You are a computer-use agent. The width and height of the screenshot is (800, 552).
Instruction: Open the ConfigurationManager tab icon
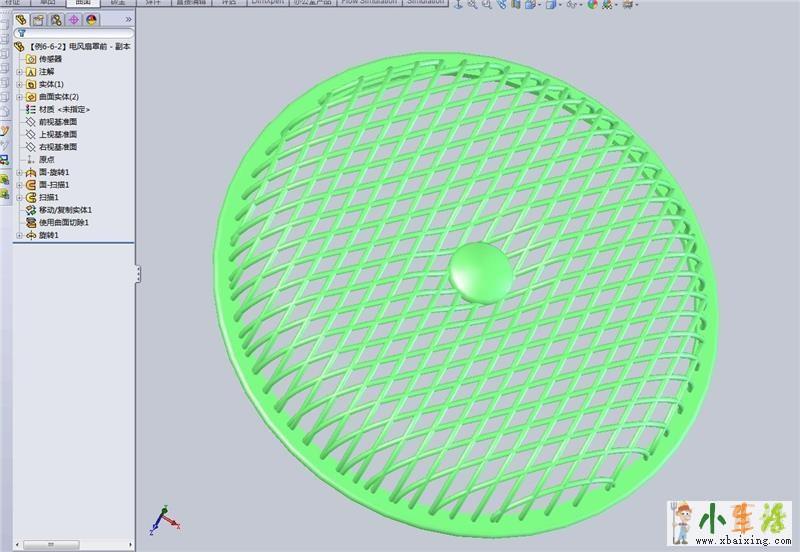point(56,19)
